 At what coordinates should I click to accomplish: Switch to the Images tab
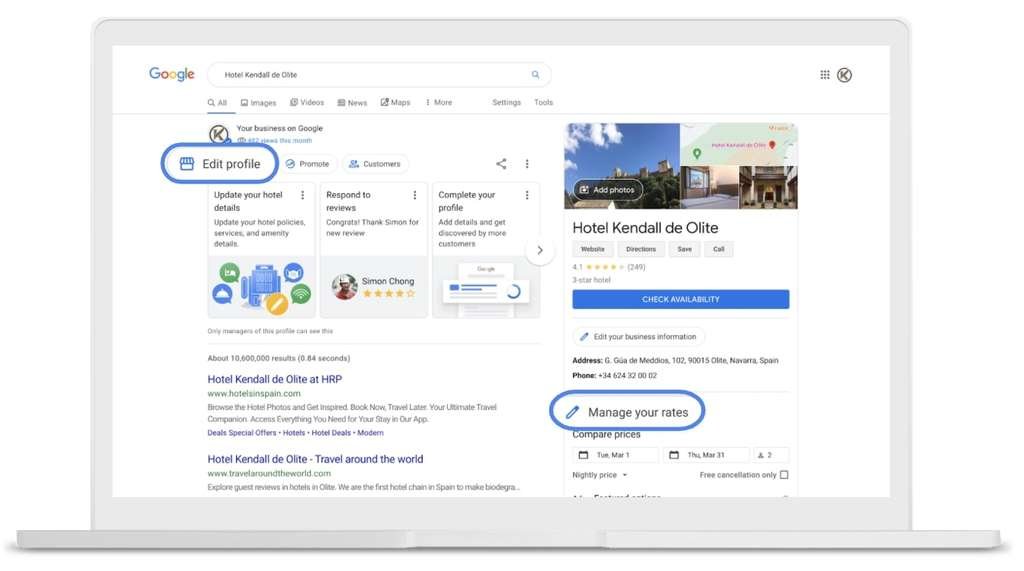point(259,103)
